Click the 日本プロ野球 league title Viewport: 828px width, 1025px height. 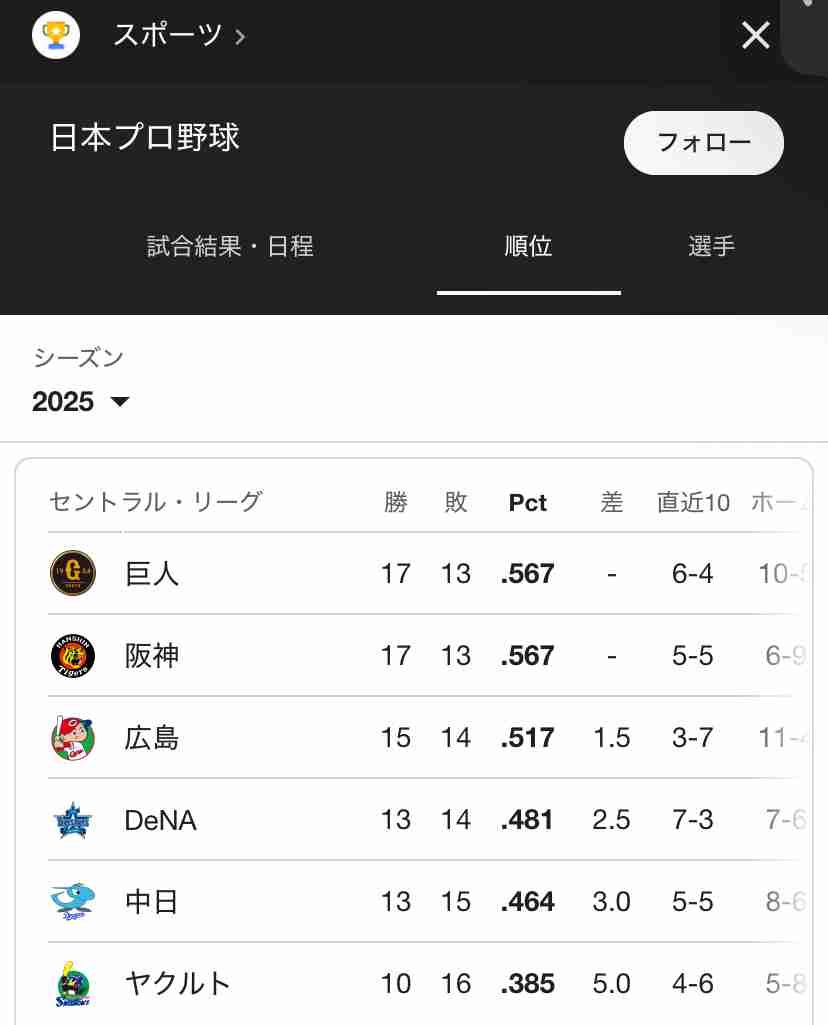(x=145, y=138)
